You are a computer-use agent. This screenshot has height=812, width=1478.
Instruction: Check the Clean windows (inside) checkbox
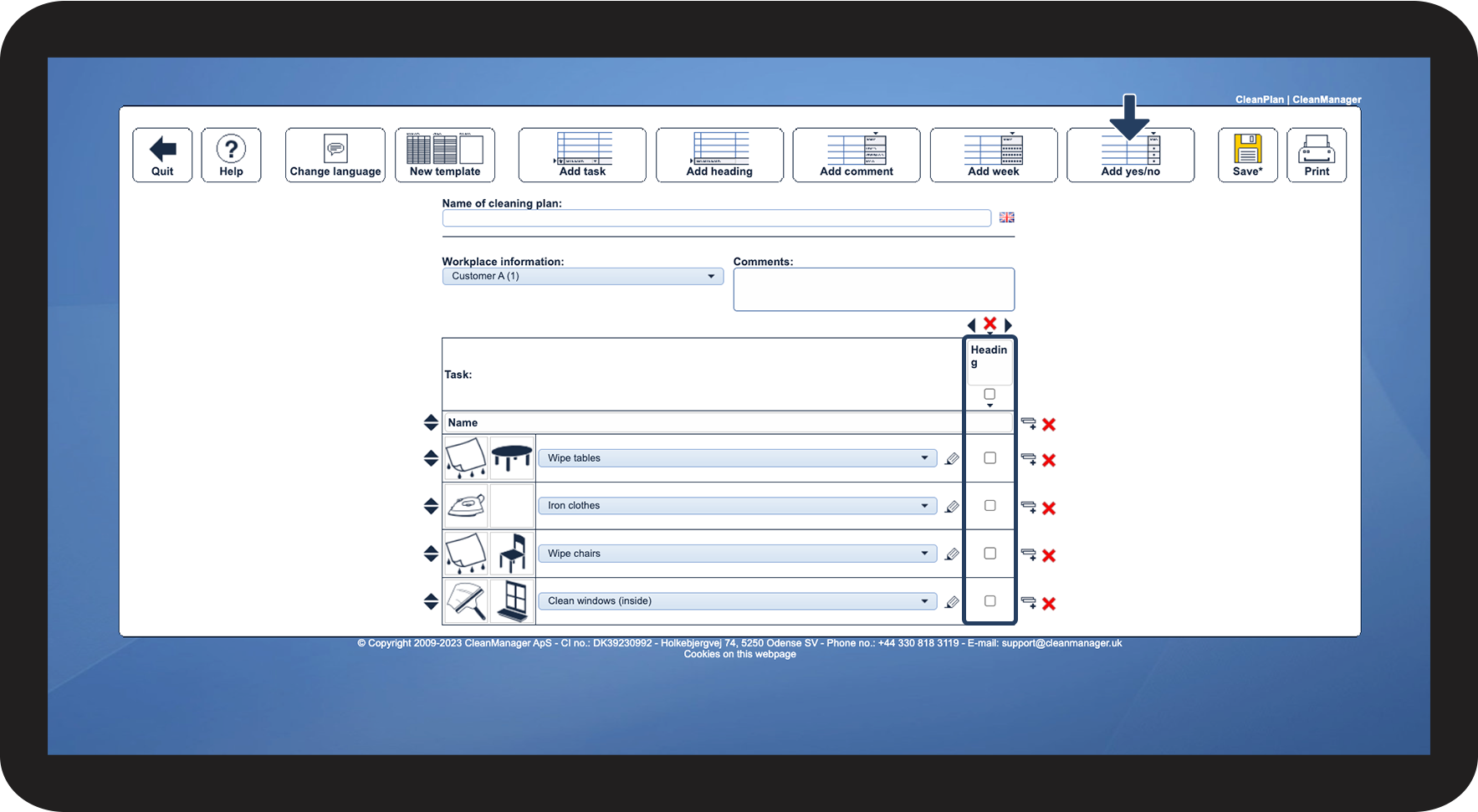(990, 601)
